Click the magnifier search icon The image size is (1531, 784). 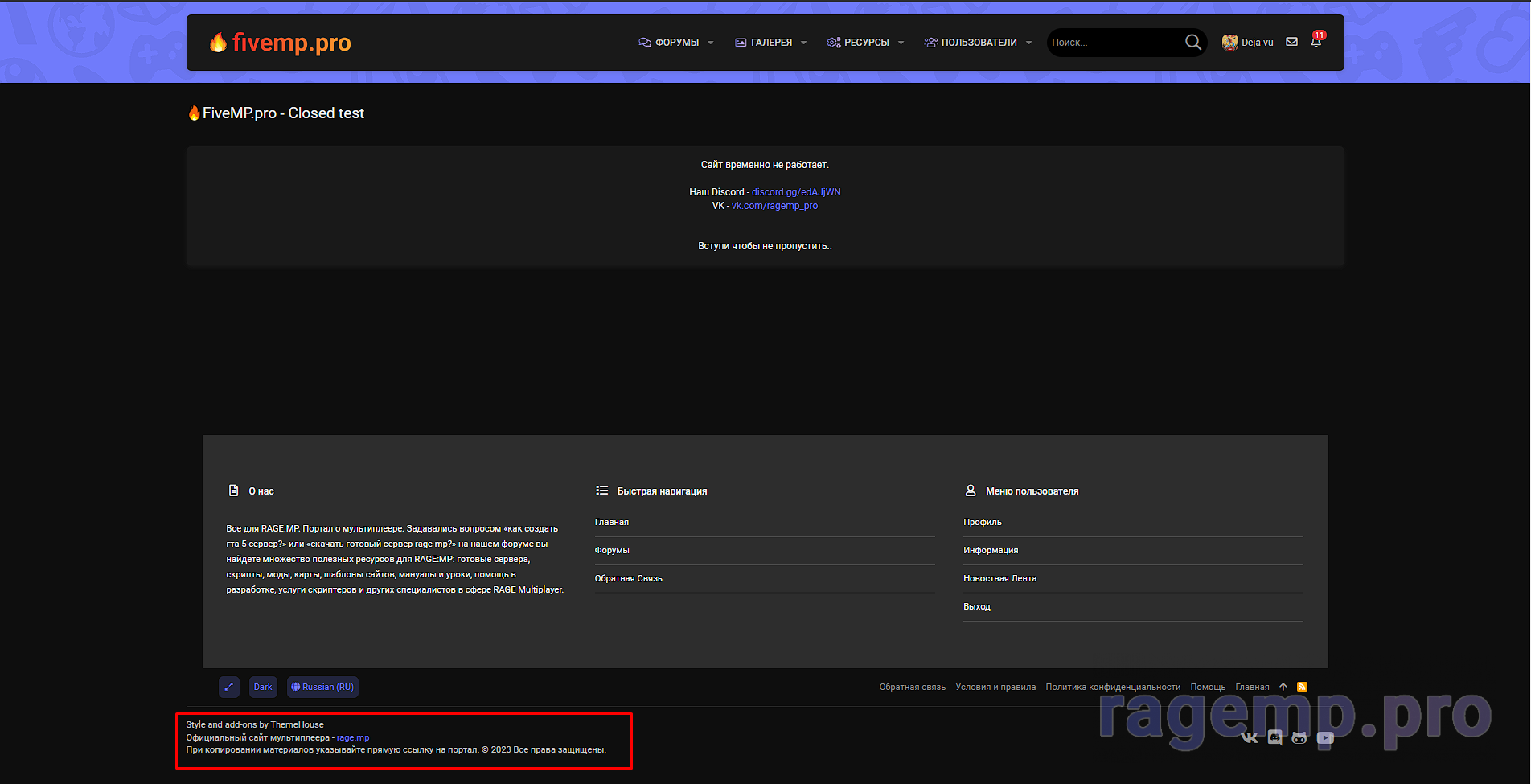click(x=1193, y=43)
